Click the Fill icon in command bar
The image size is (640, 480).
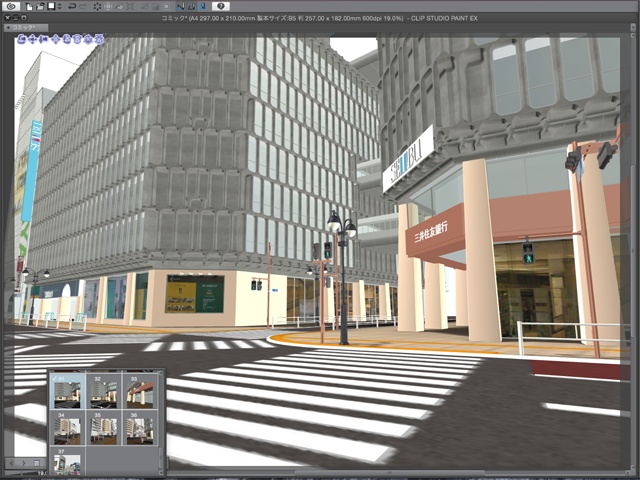click(119, 7)
